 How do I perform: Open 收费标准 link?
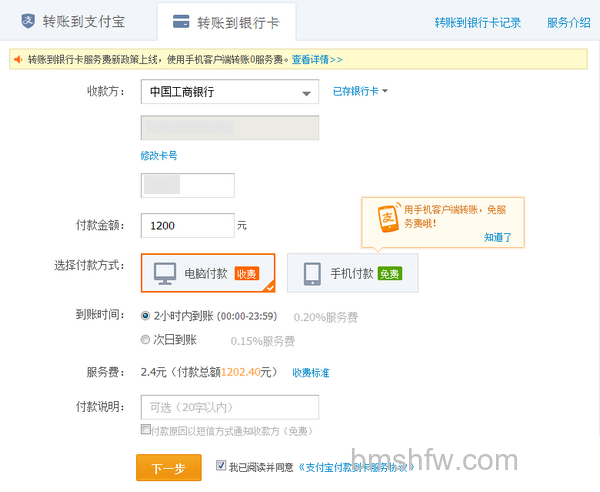coord(311,373)
